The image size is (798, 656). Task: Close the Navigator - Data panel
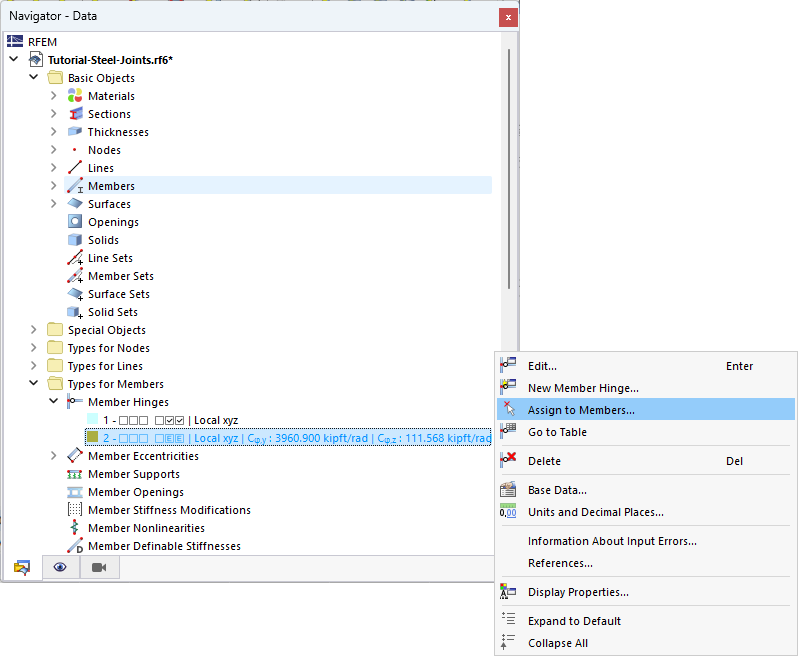pyautogui.click(x=508, y=17)
